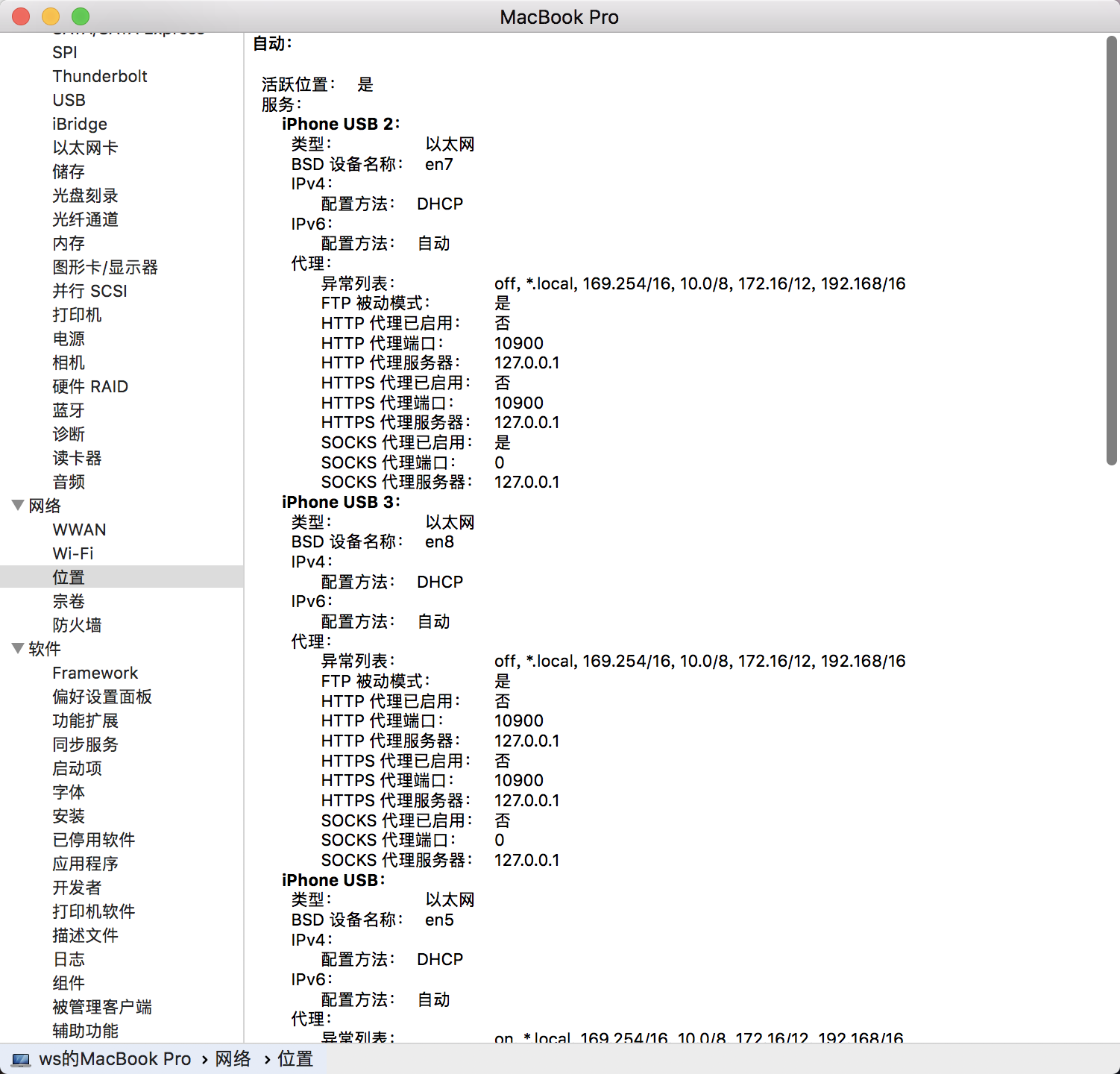1120x1074 pixels.
Task: Open the 防火墙 sidebar item
Action: [x=77, y=625]
